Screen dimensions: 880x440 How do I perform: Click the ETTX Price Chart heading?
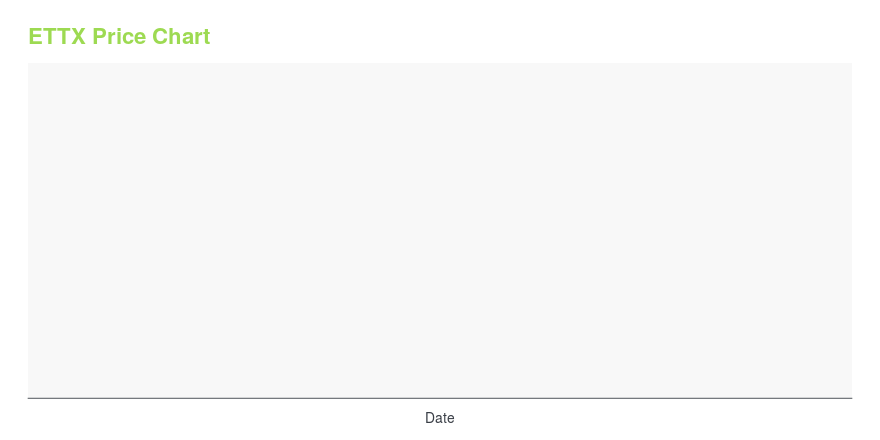(119, 36)
